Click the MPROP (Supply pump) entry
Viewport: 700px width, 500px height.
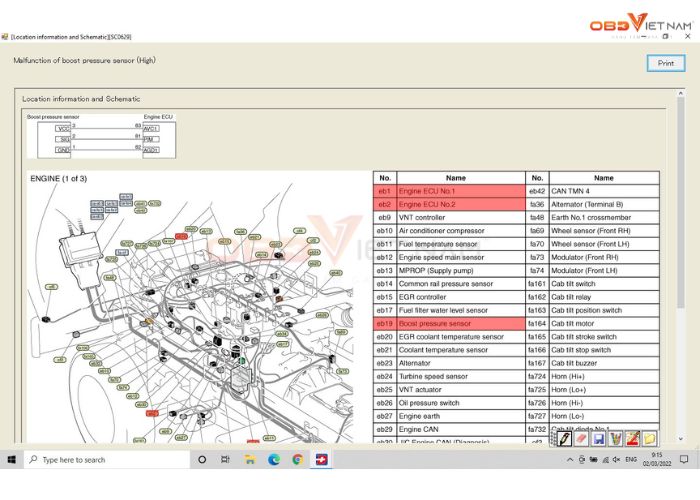(x=436, y=271)
